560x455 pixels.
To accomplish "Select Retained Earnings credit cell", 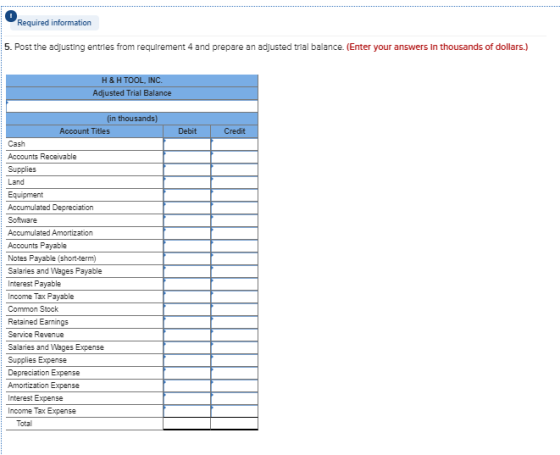I will coord(234,322).
